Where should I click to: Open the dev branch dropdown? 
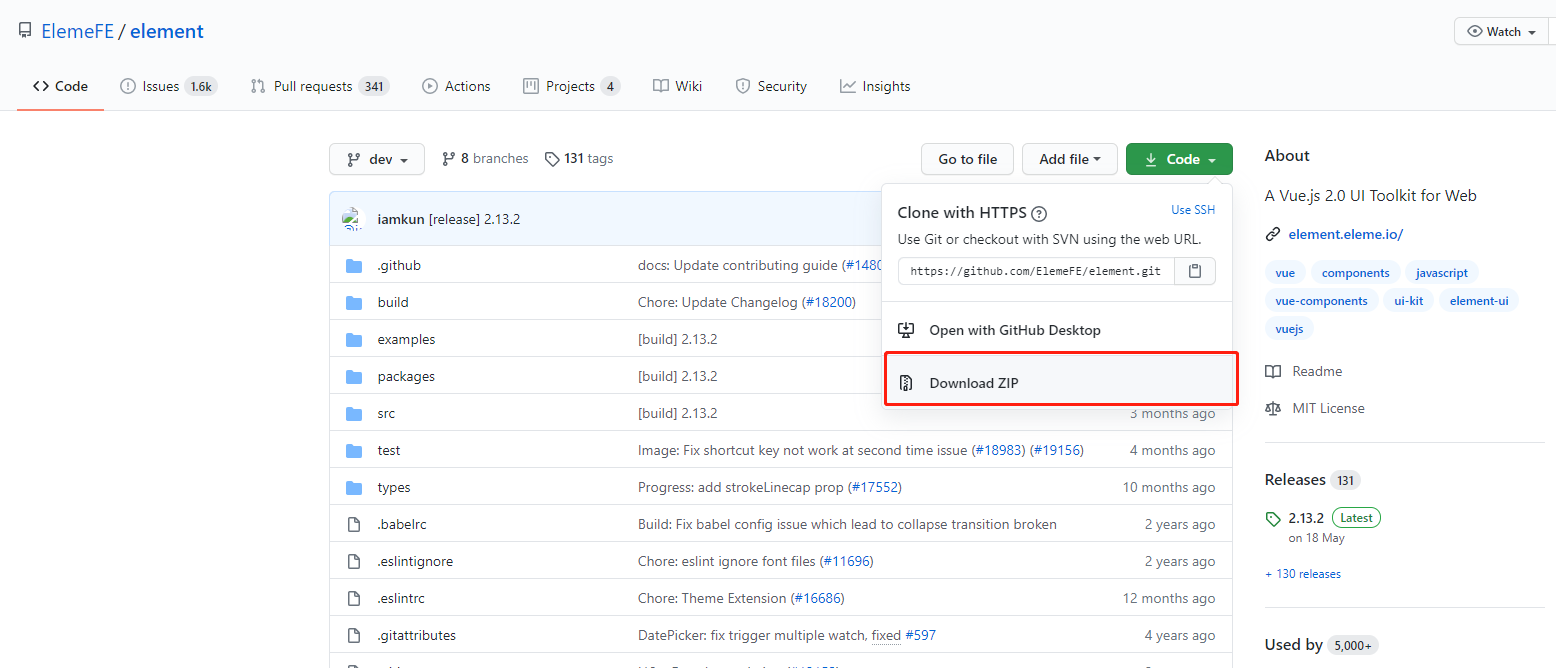click(x=377, y=159)
